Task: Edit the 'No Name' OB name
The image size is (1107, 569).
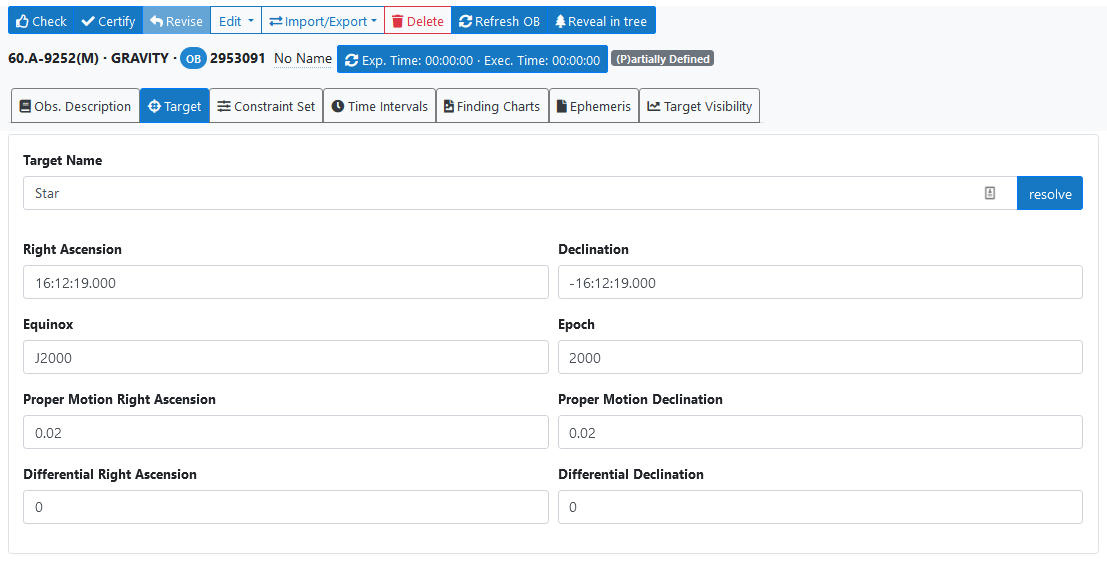Action: [x=303, y=59]
